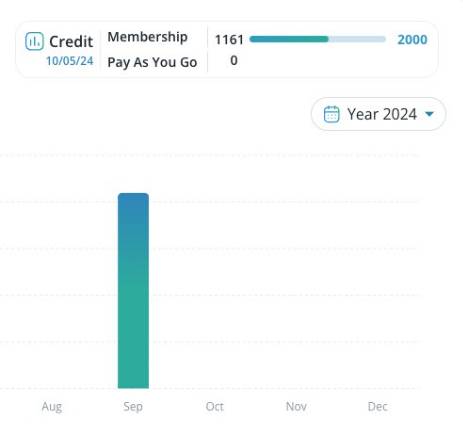Click the calendar icon in year selector

(x=331, y=114)
